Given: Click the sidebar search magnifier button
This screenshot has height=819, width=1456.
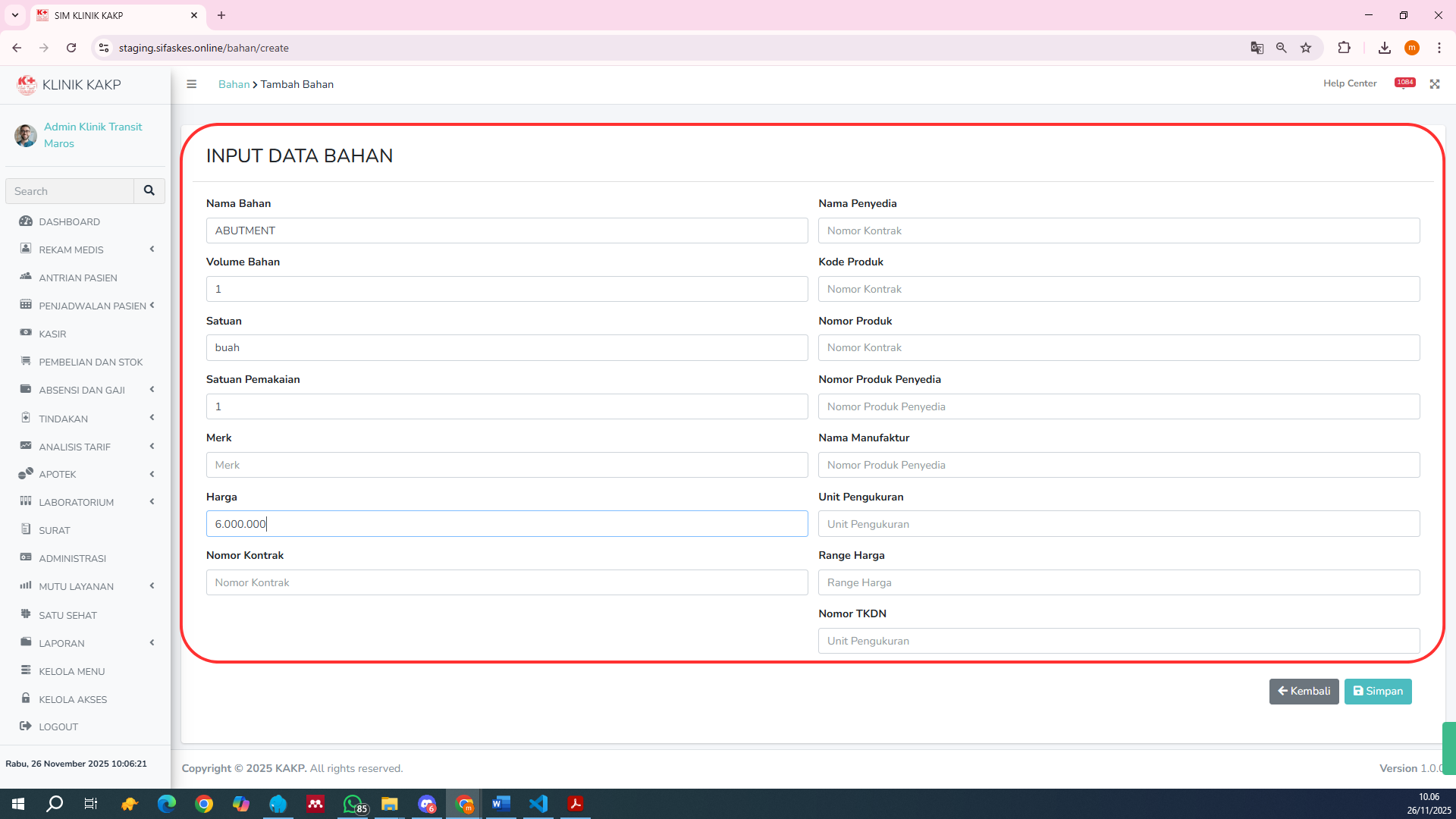Looking at the screenshot, I should pyautogui.click(x=149, y=191).
